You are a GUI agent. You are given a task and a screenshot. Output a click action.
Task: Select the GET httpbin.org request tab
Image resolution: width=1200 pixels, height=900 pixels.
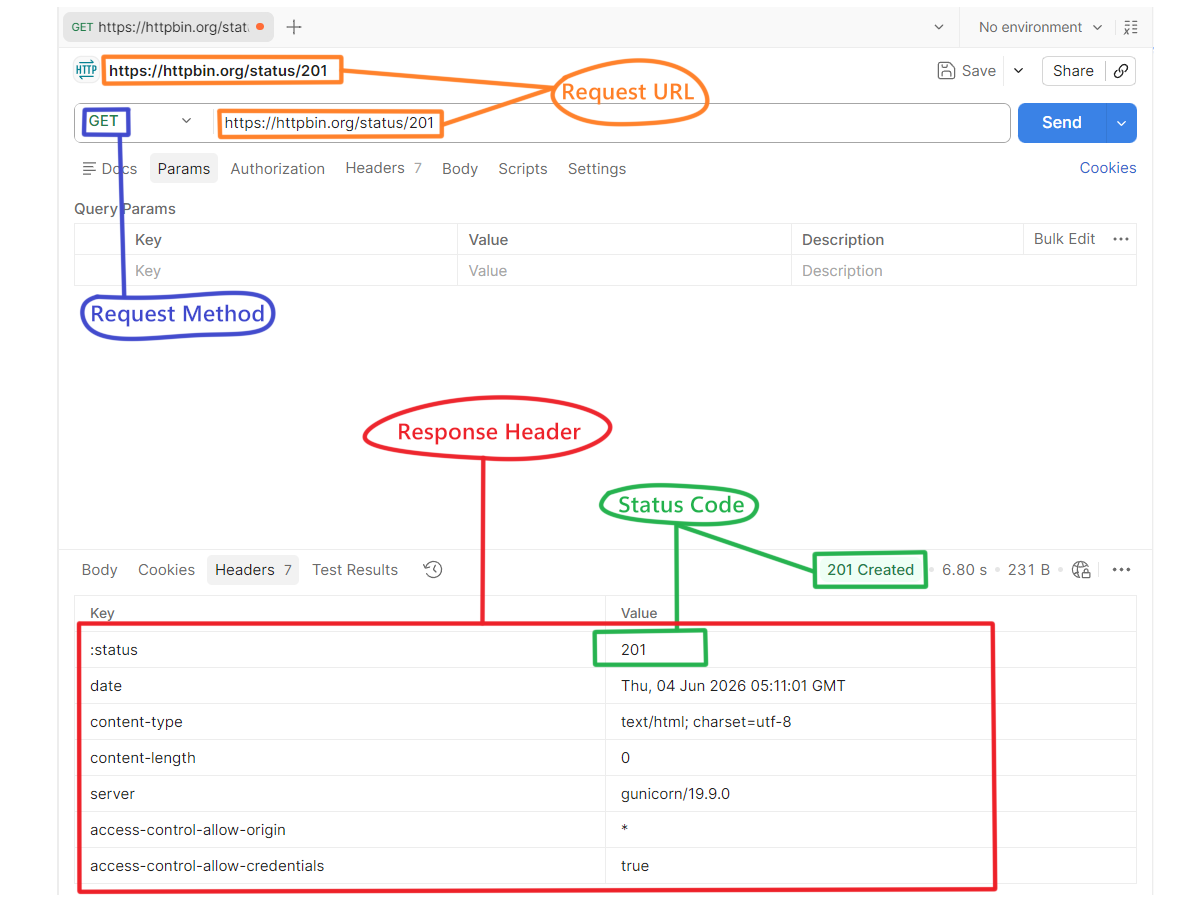click(168, 27)
